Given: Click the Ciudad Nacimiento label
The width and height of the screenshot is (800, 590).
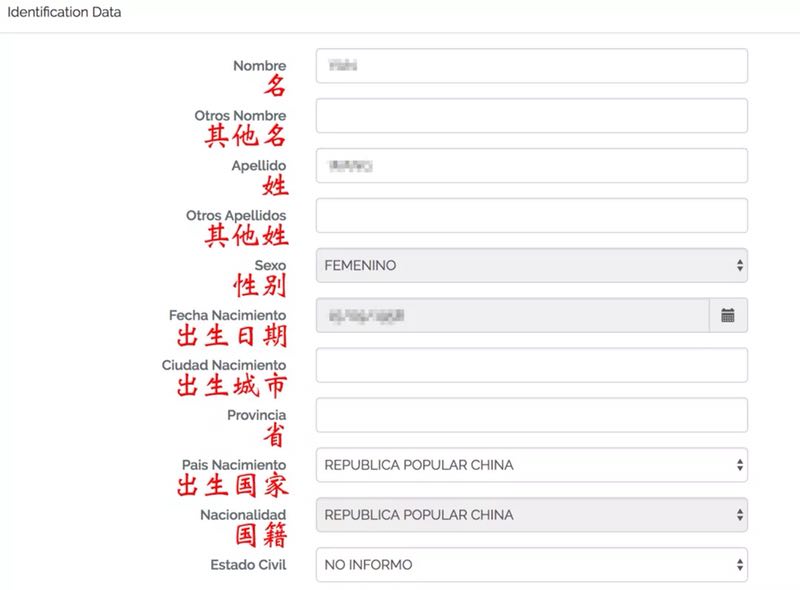Looking at the screenshot, I should (x=224, y=365).
